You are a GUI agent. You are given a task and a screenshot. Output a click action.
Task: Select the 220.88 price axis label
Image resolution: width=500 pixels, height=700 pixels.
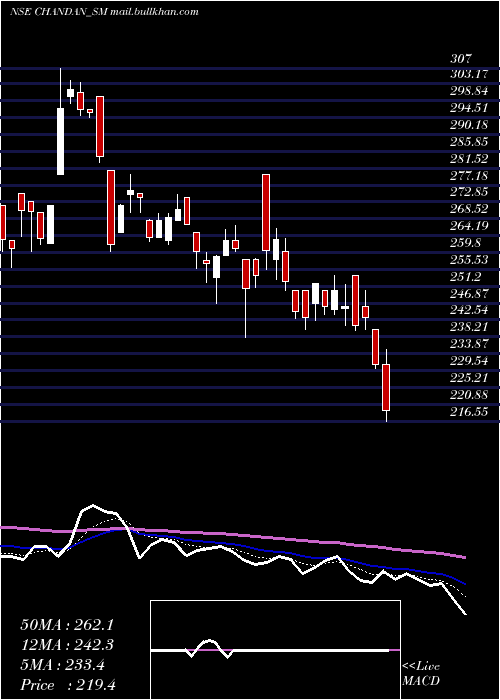[469, 395]
